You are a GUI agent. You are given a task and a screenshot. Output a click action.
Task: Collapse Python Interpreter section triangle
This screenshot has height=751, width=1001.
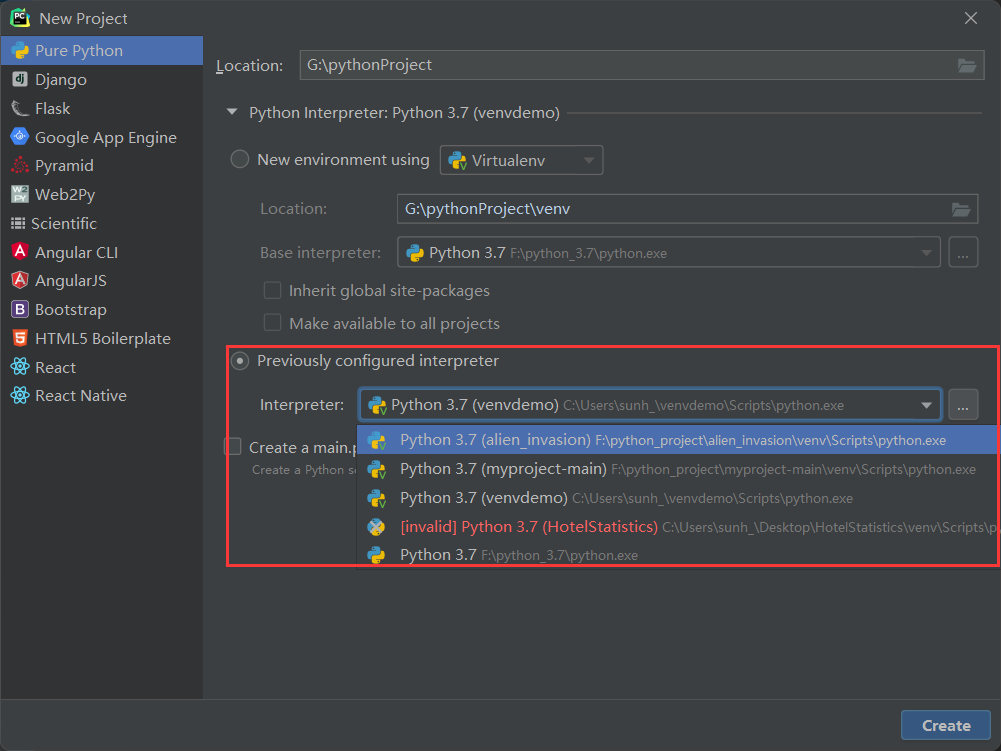(232, 112)
